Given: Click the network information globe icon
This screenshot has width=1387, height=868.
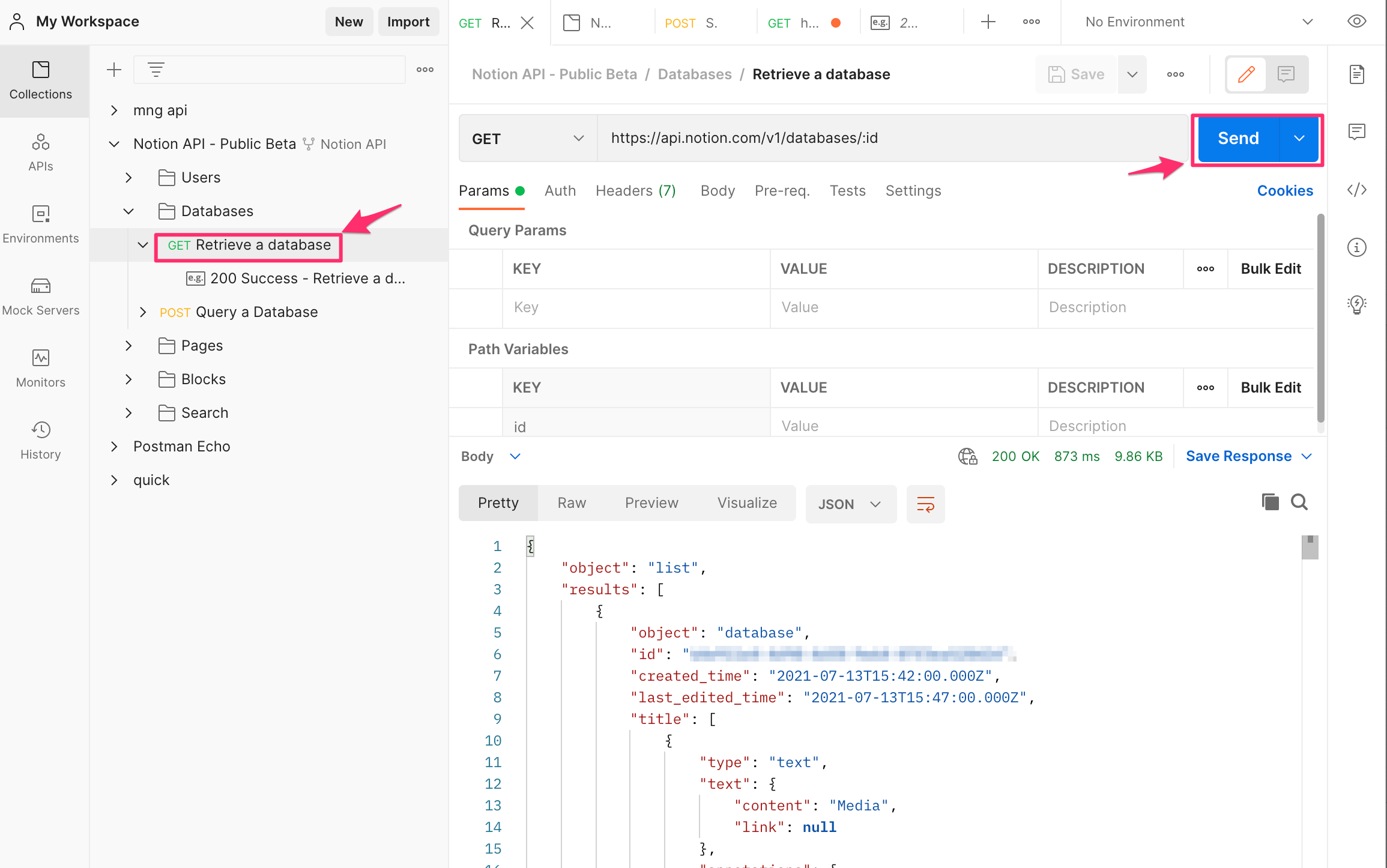Looking at the screenshot, I should pos(967,456).
